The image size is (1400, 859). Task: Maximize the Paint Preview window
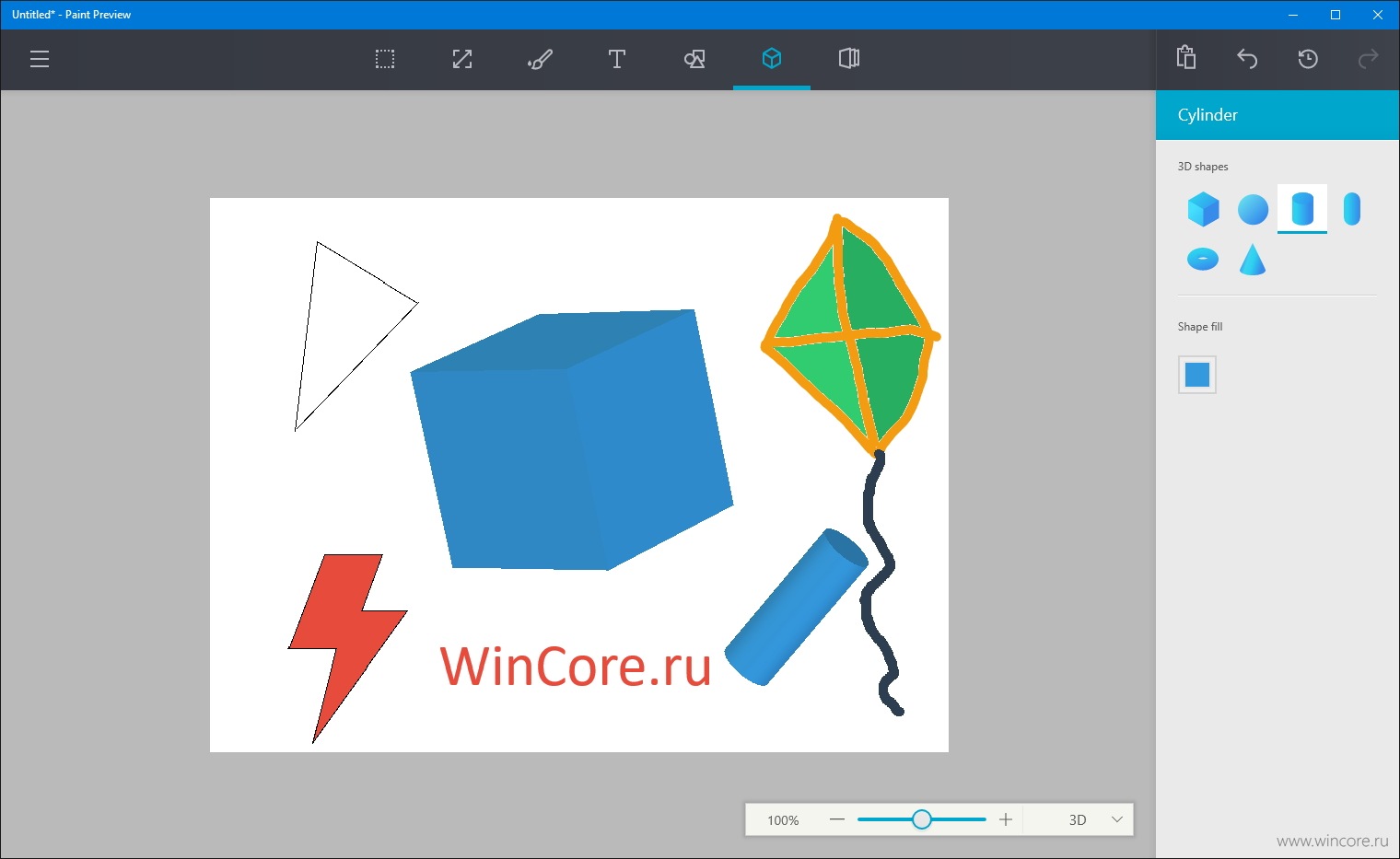coord(1336,15)
